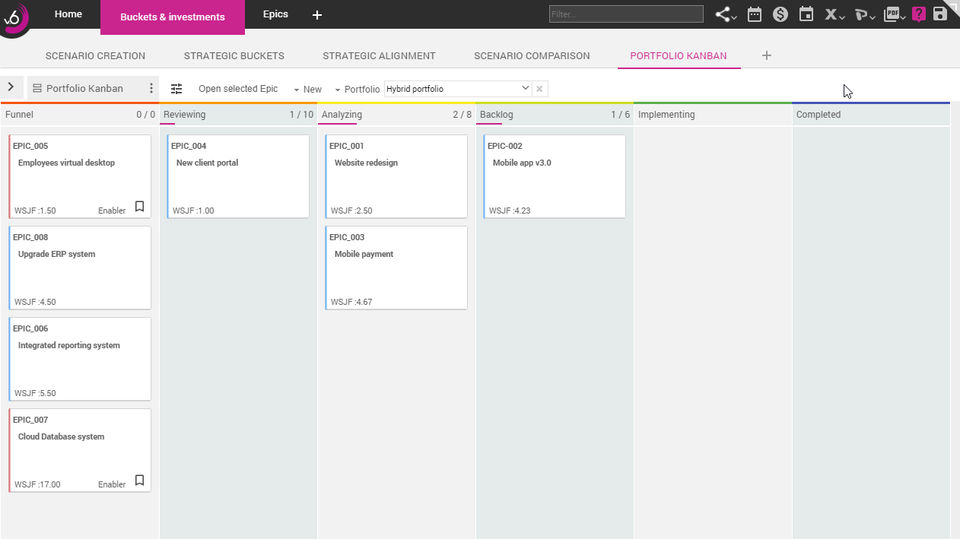This screenshot has height=539, width=960.
Task: Click the bookmark icon on EPIC_007 card
Action: point(140,480)
